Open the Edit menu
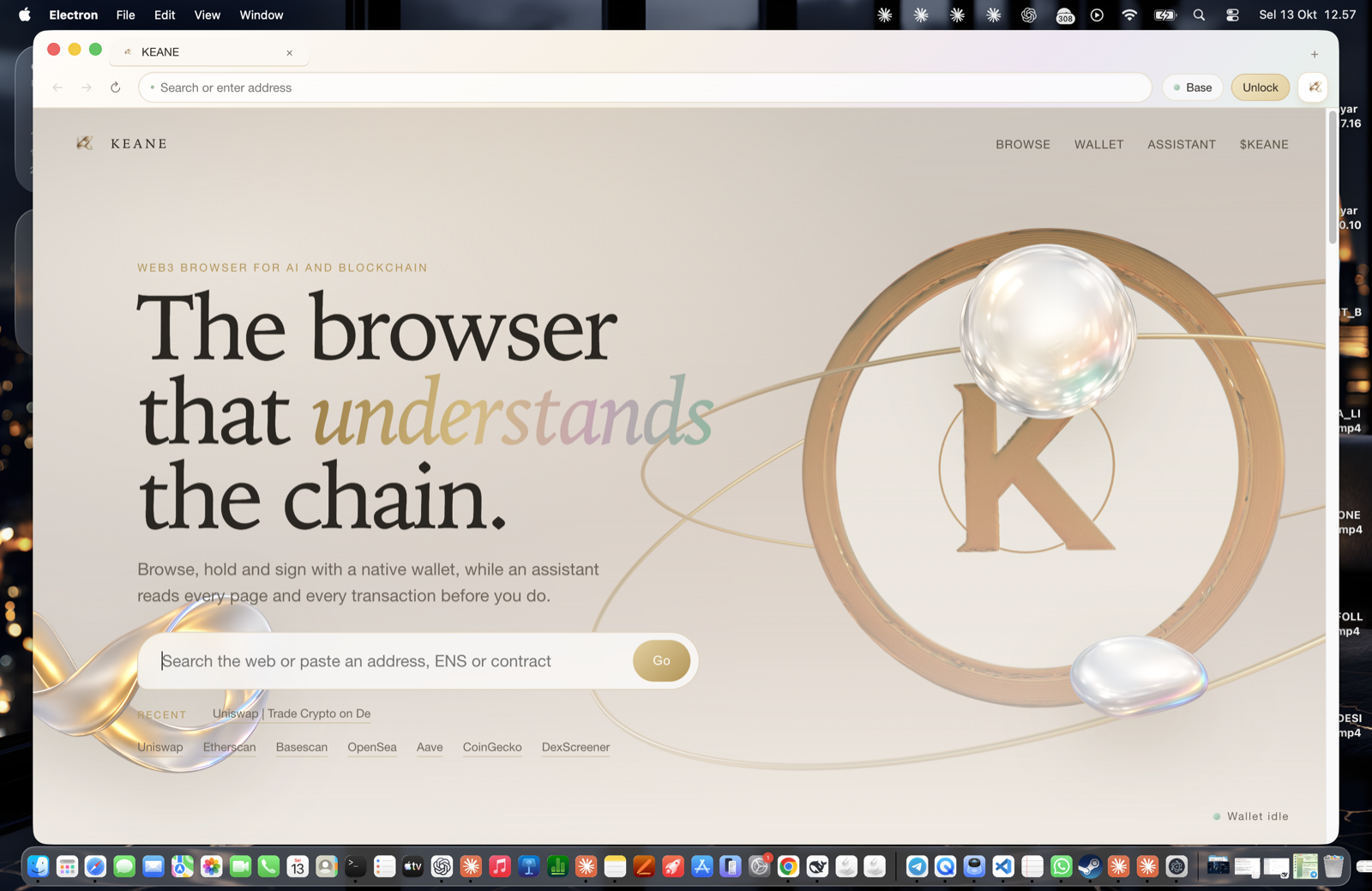The image size is (1372, 891). 165,15
